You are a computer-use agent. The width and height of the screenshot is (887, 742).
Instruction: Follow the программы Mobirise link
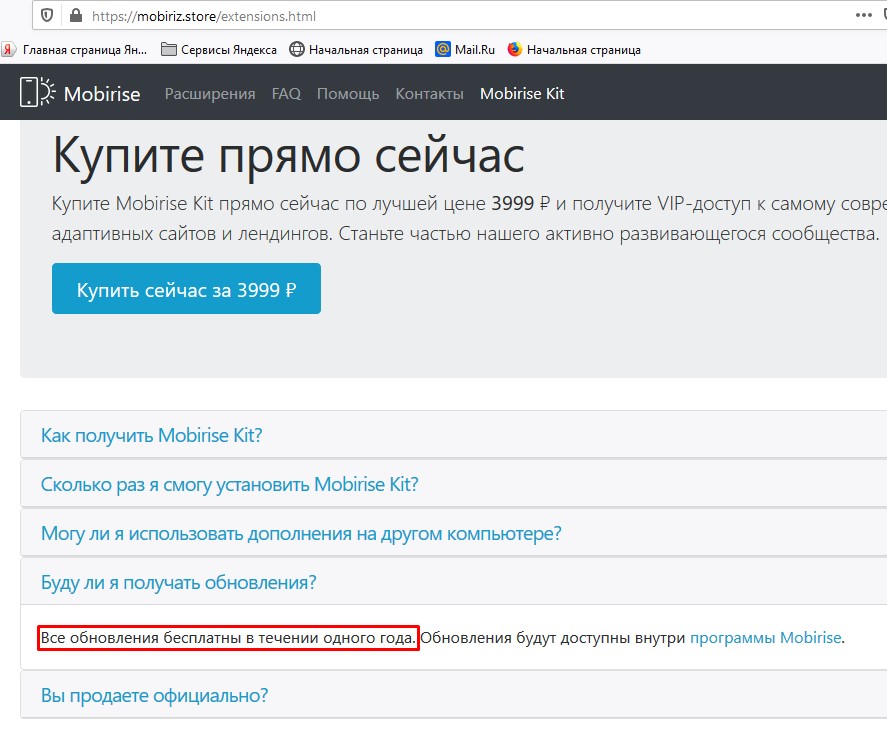click(x=765, y=638)
